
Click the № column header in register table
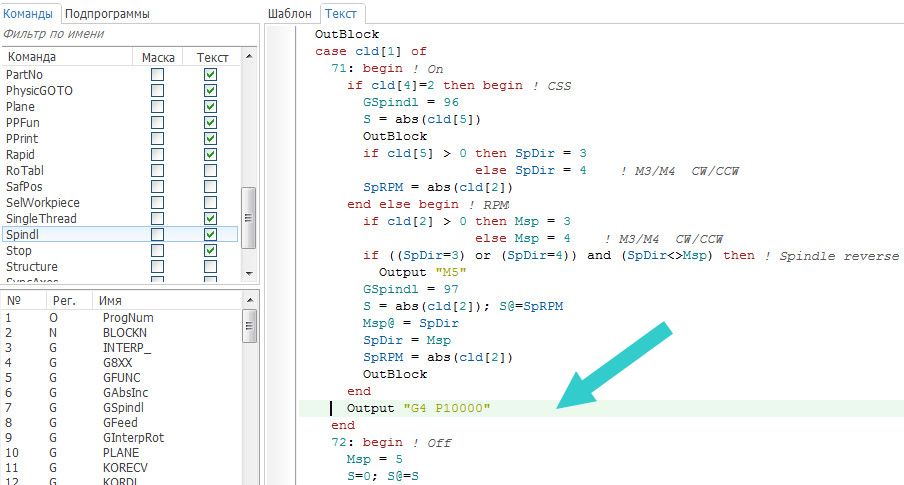(24, 300)
